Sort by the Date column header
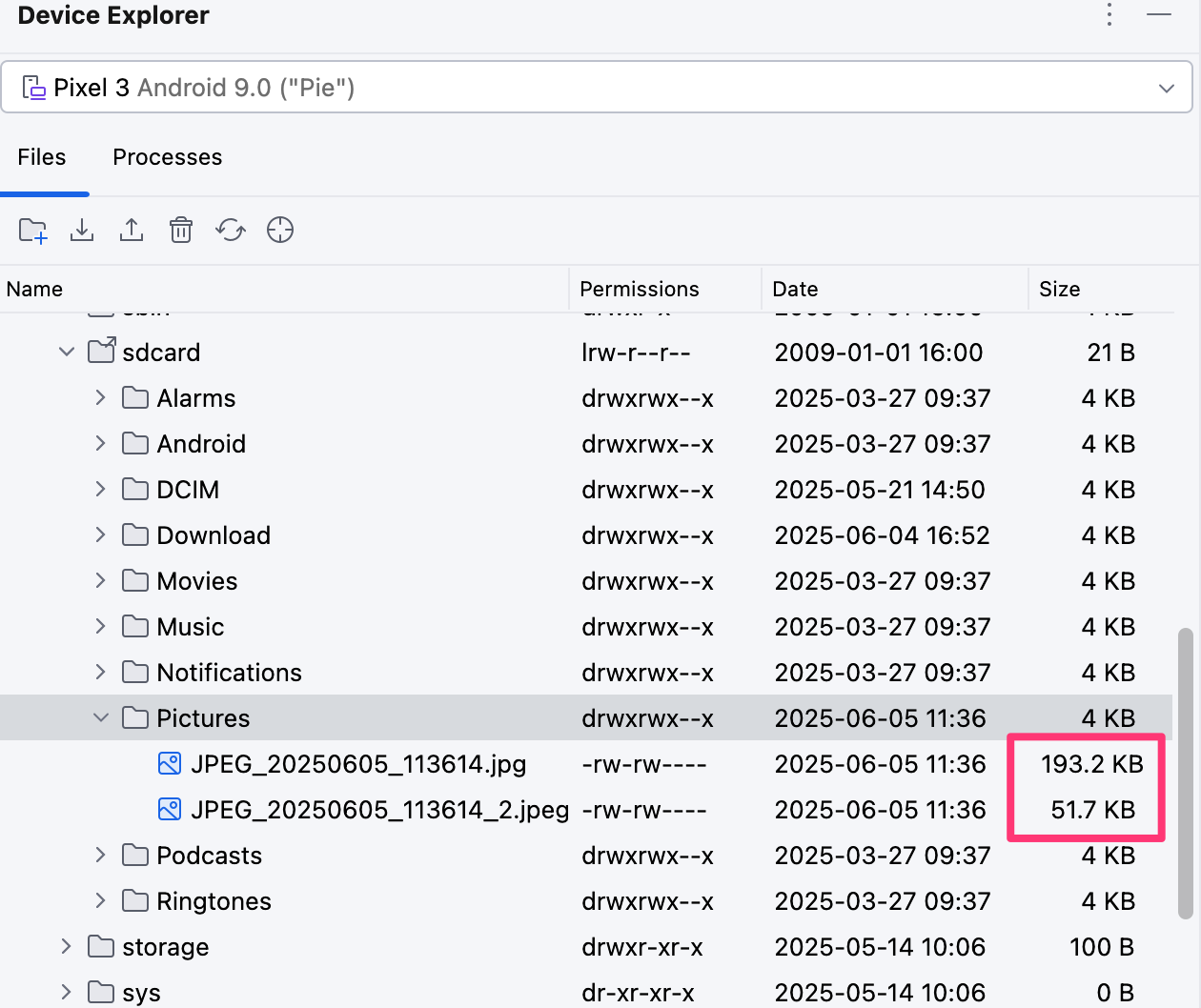The height and width of the screenshot is (1008, 1201). 796,290
